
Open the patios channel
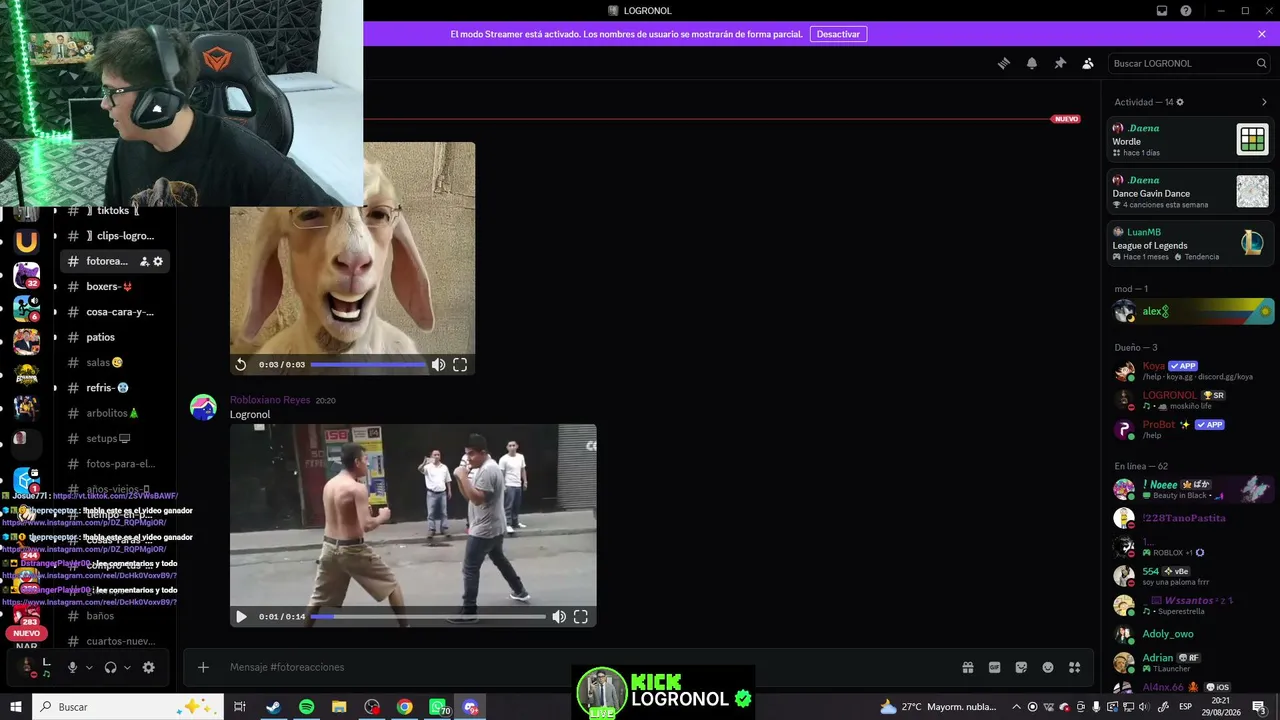pos(114,337)
